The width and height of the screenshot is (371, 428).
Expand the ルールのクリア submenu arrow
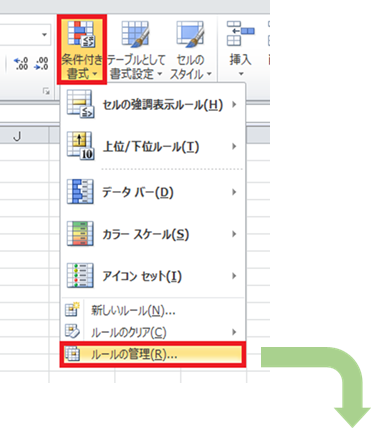click(x=234, y=332)
